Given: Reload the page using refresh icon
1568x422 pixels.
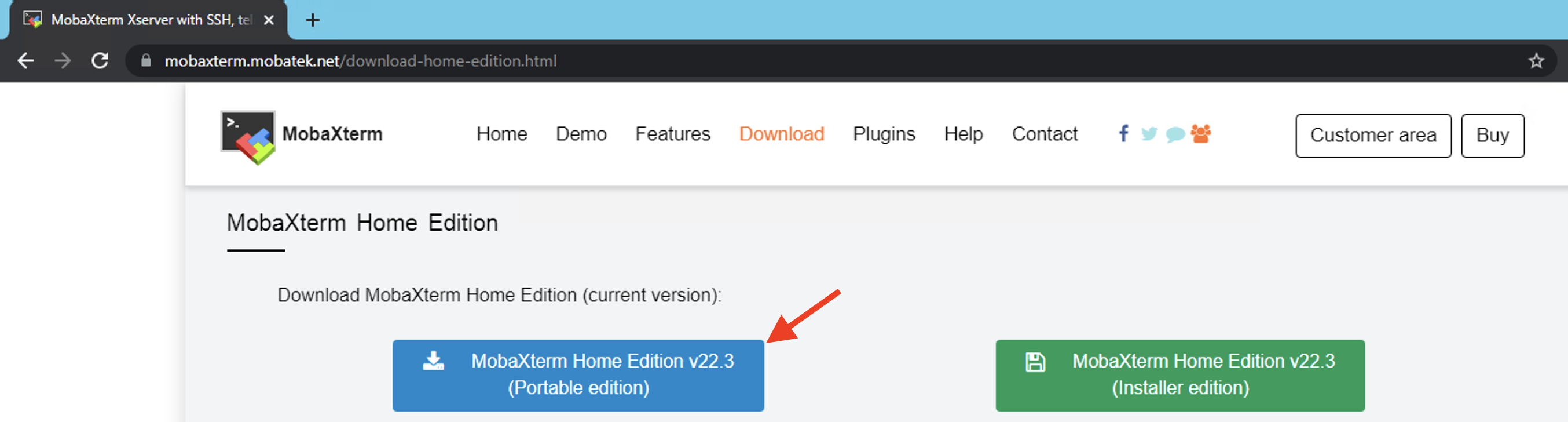Looking at the screenshot, I should click(x=100, y=61).
